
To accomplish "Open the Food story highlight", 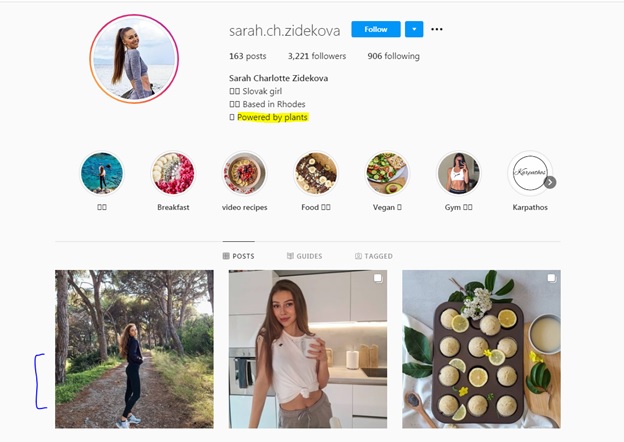I will pyautogui.click(x=316, y=173).
